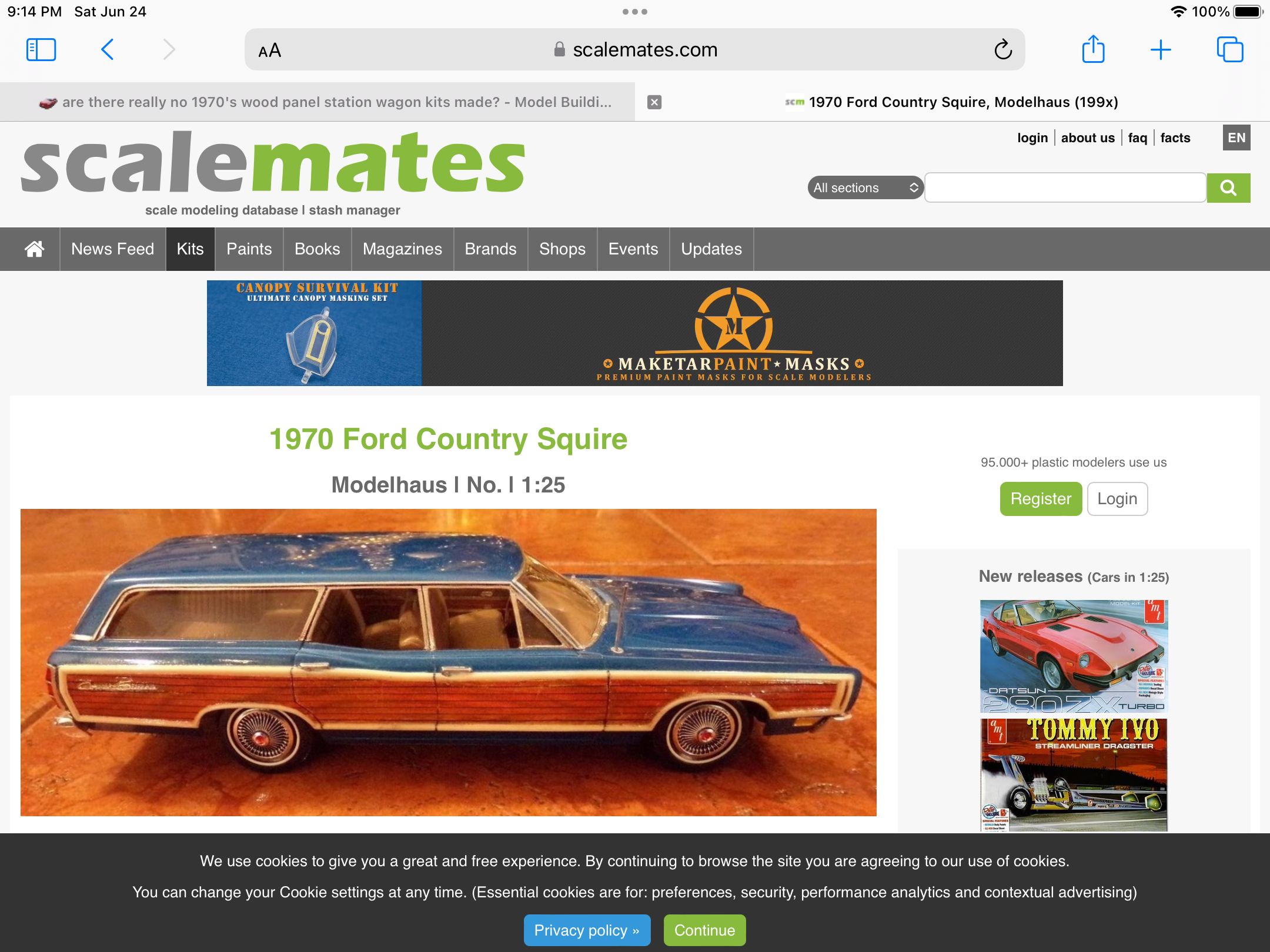Go back to previous page
The image size is (1270, 952).
107,50
